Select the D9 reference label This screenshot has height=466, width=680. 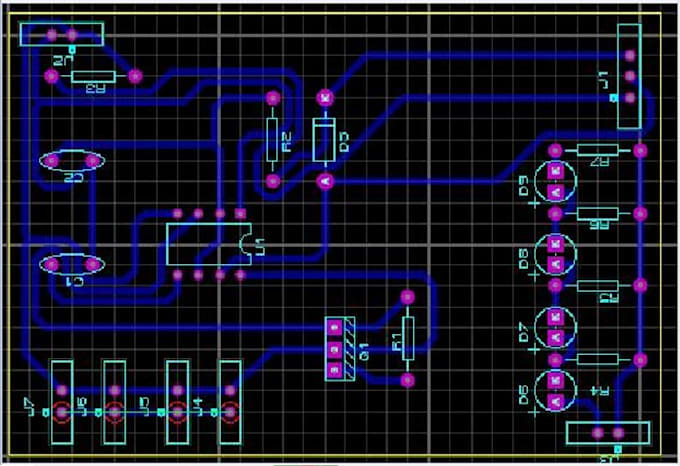coord(524,186)
